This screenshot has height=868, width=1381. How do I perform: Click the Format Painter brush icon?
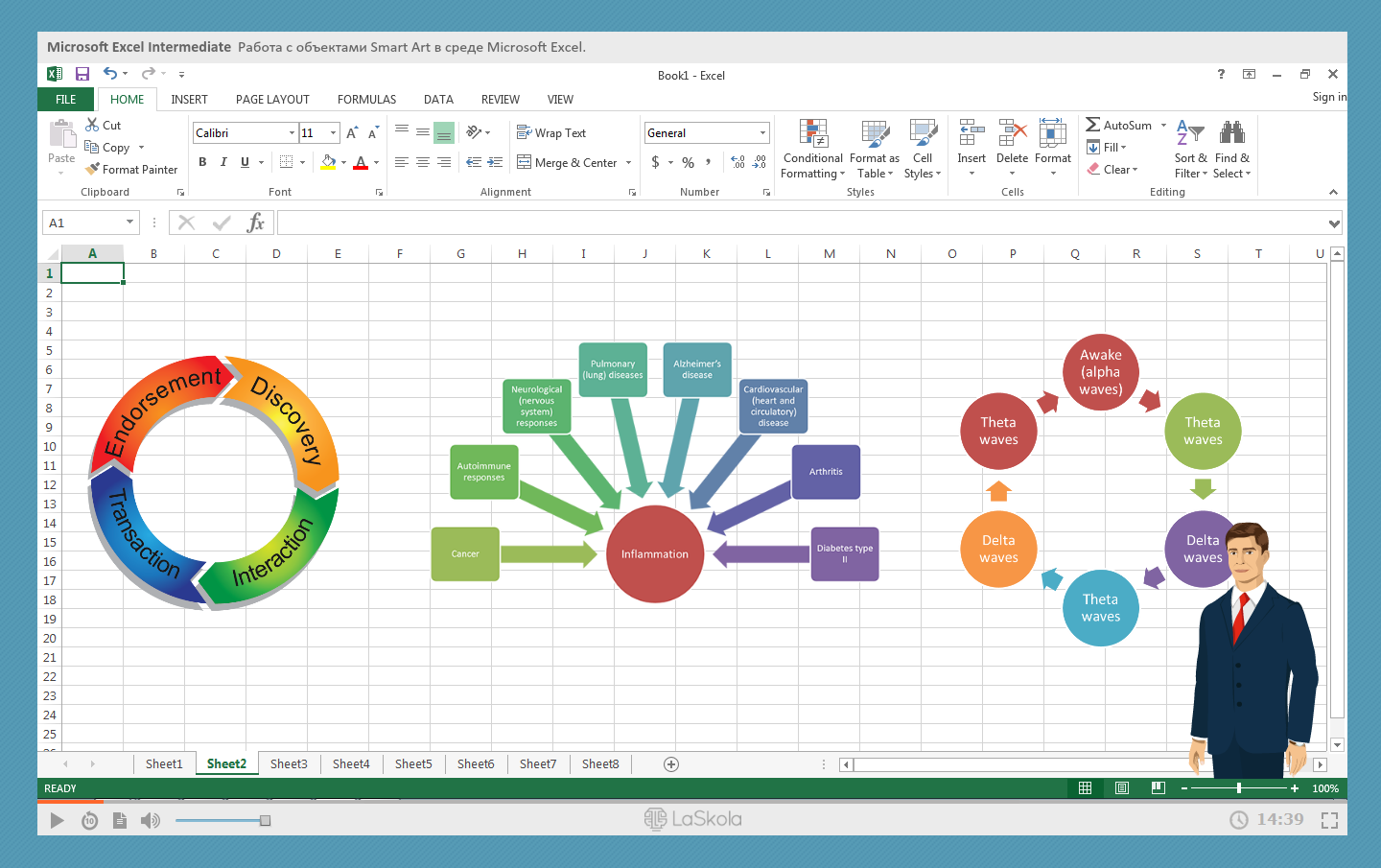pos(92,169)
